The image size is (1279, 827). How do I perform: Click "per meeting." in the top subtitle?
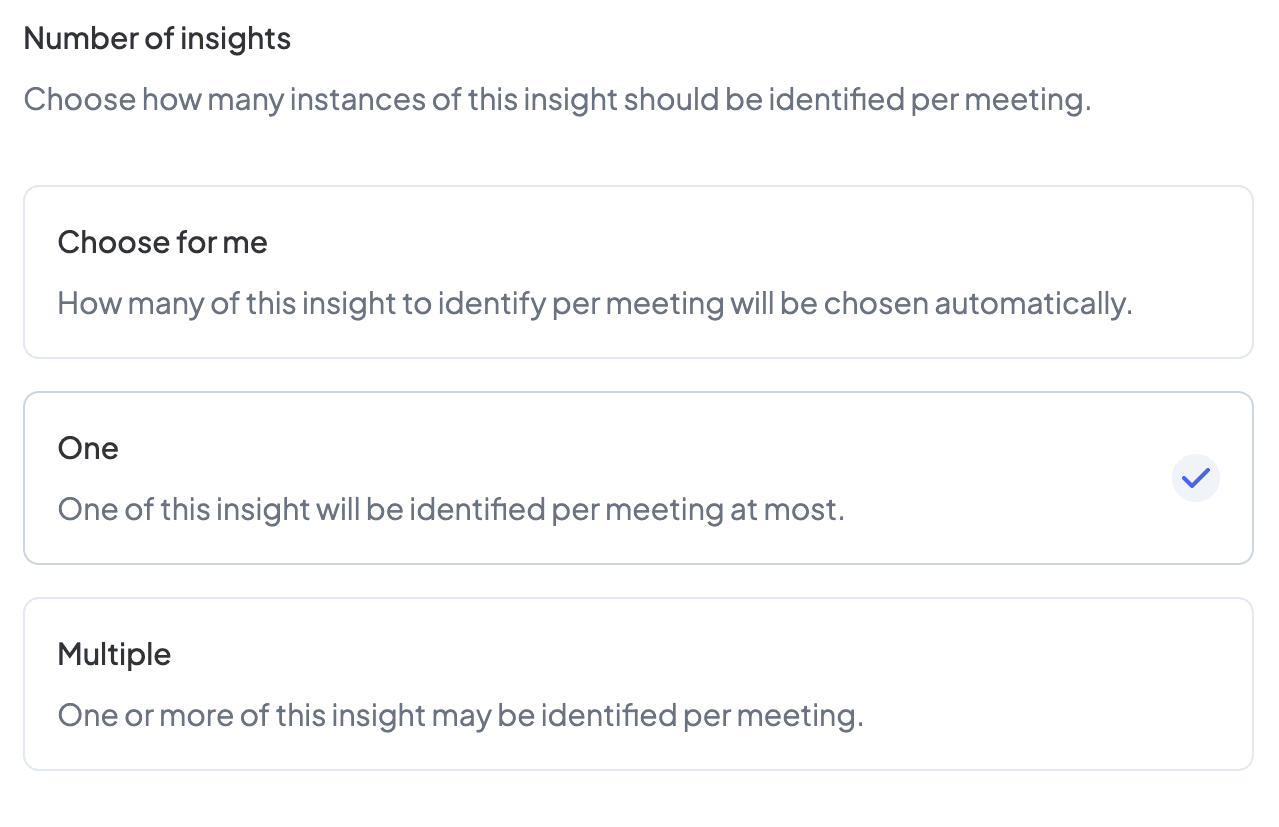(1000, 100)
